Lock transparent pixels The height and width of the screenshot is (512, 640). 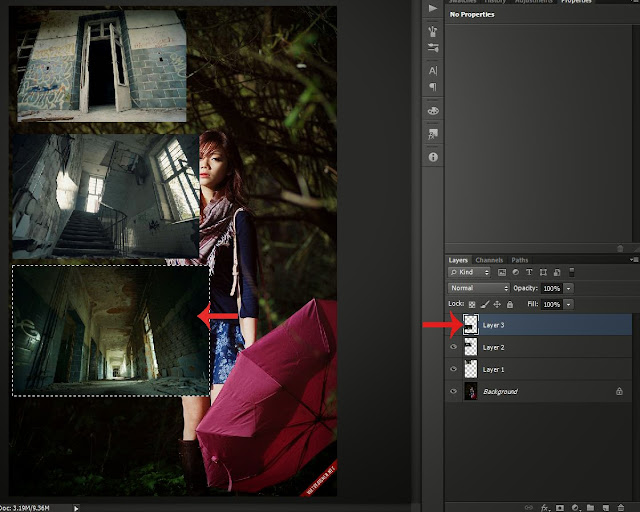point(472,304)
